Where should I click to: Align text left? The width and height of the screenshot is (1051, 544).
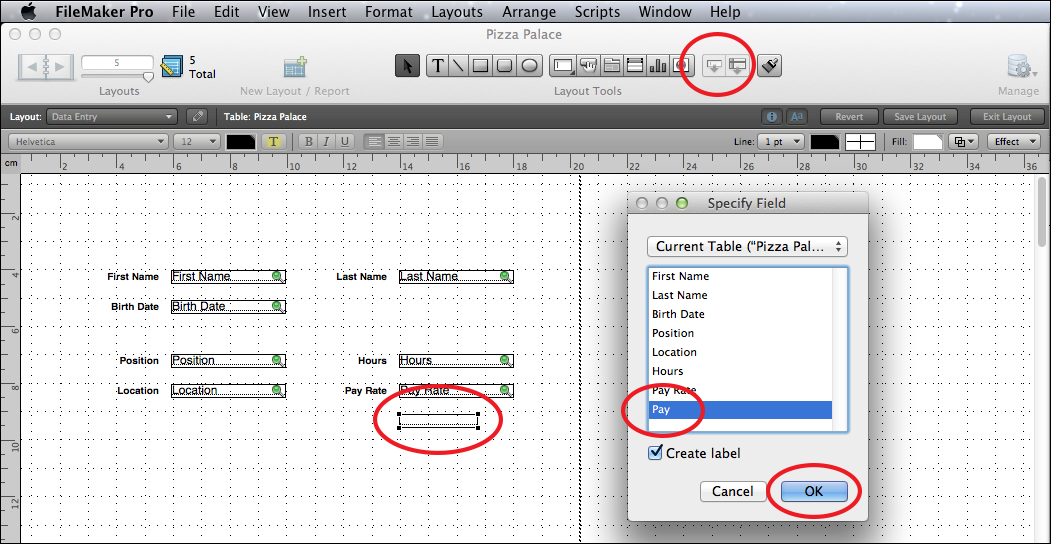coord(375,141)
